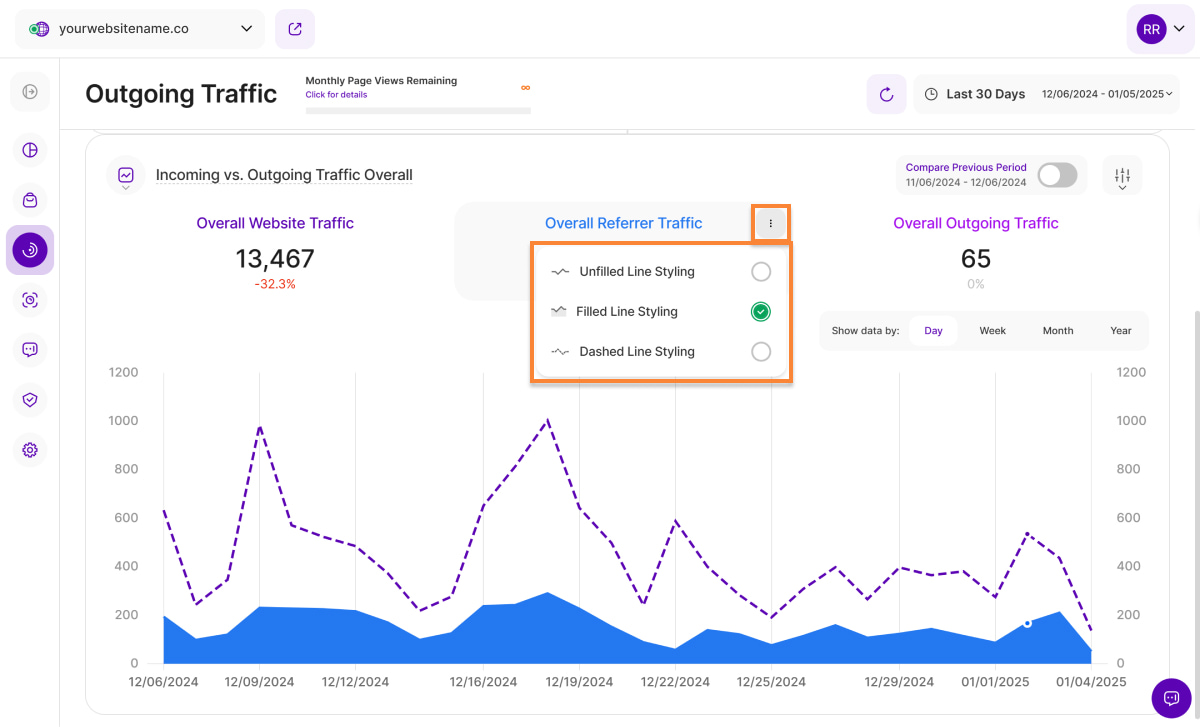Open chart filter sliders icon
Viewport: 1200px width, 727px height.
[x=1122, y=176]
